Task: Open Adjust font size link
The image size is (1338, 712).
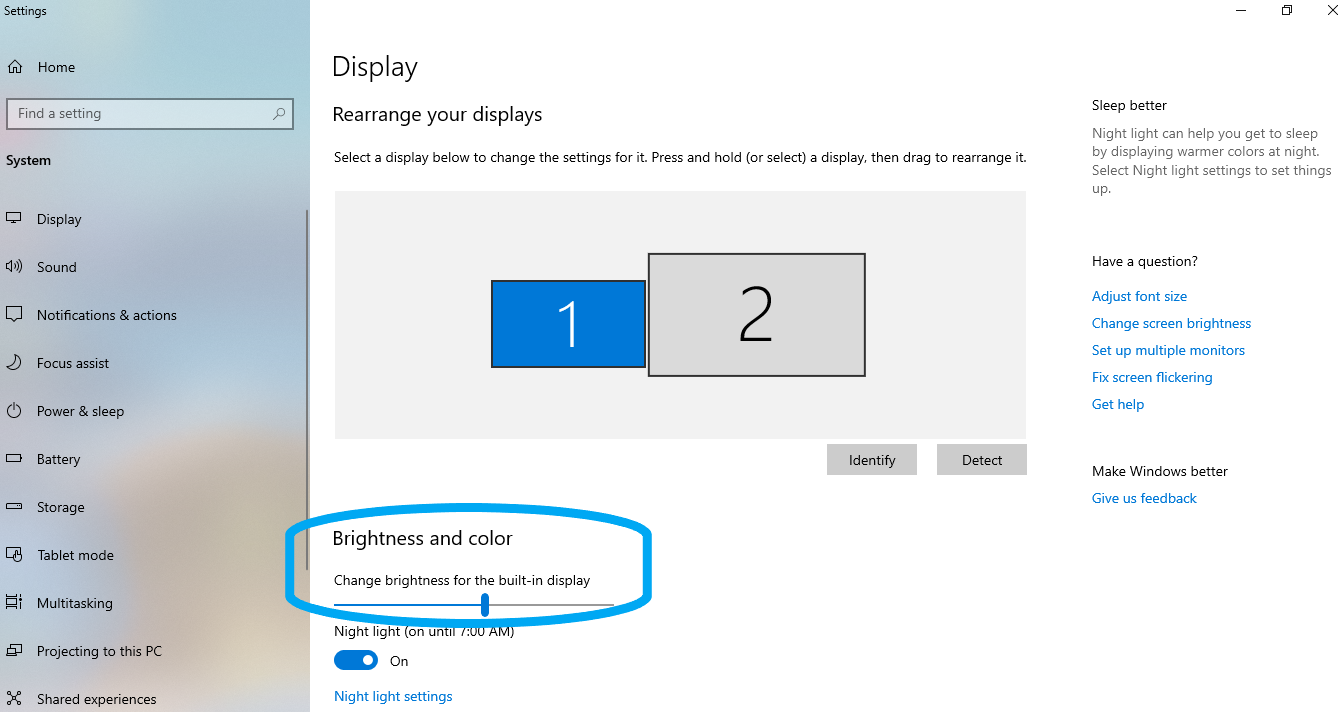Action: 1139,296
